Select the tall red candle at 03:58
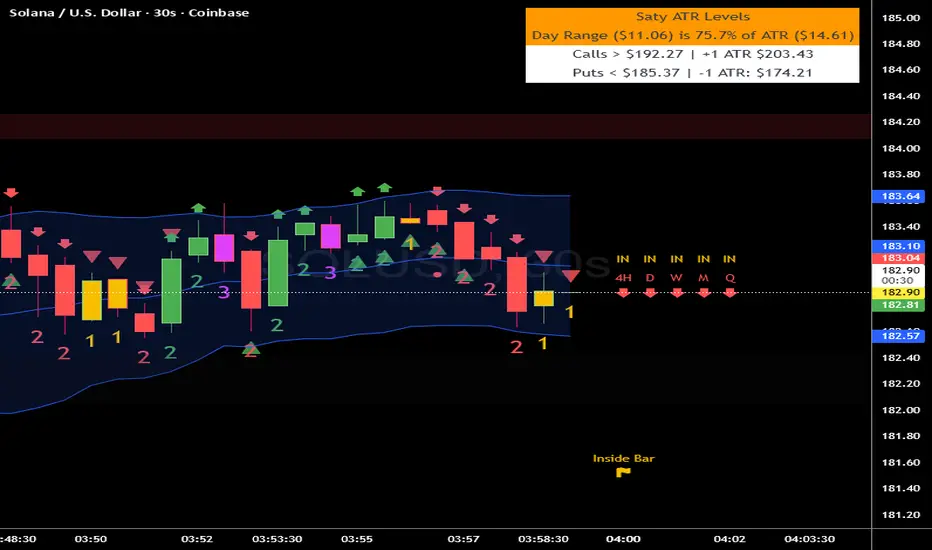Viewport: 932px width, 550px height. (x=517, y=284)
